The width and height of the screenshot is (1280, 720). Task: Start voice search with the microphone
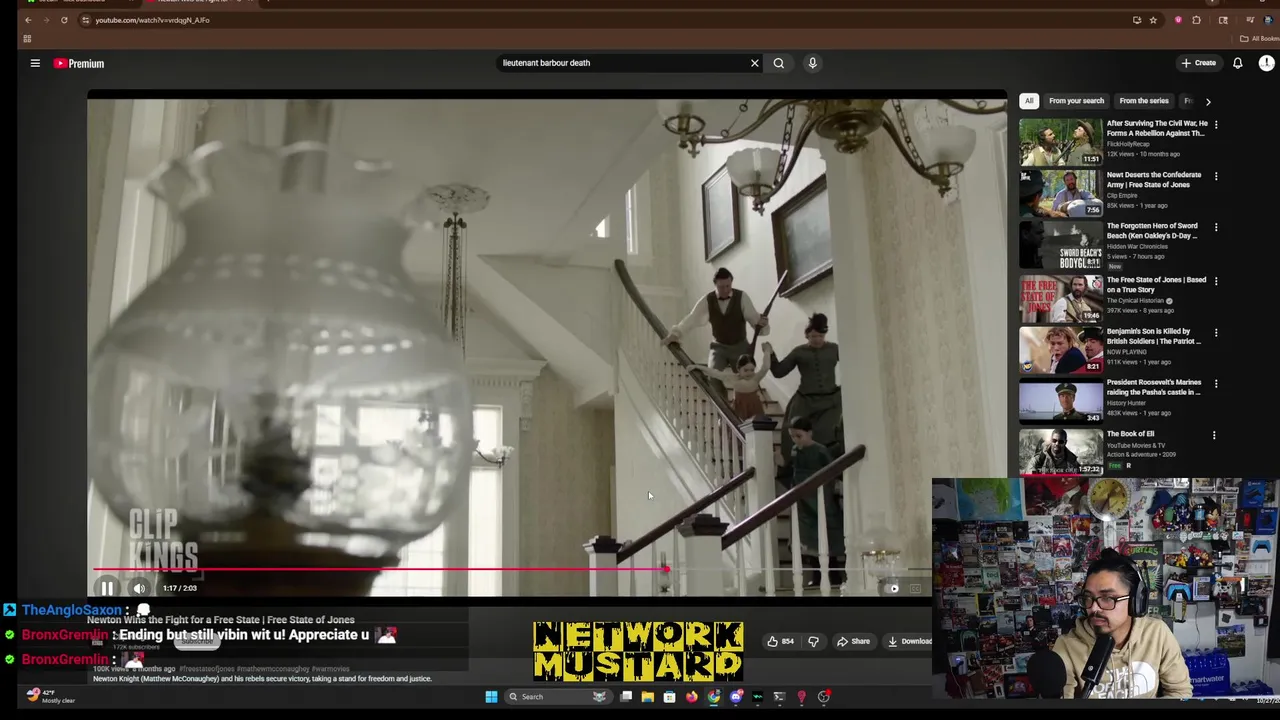click(812, 63)
